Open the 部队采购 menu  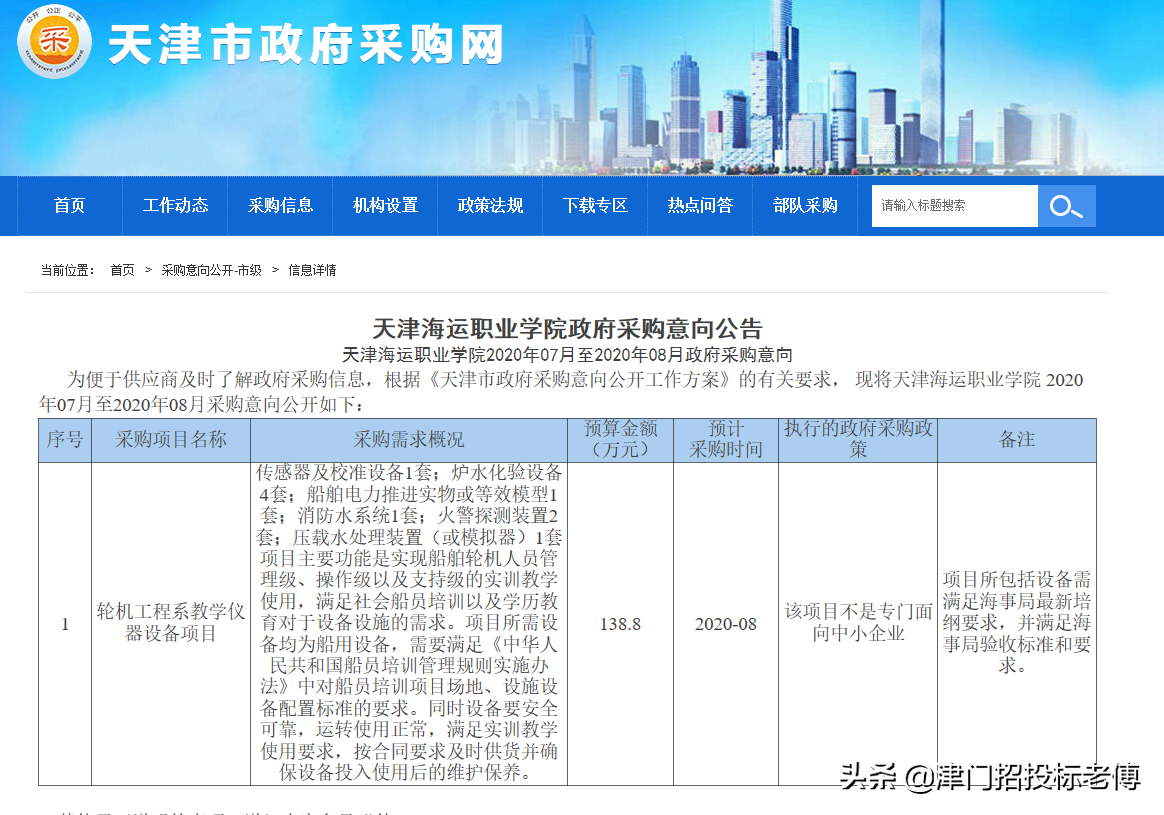pos(805,205)
